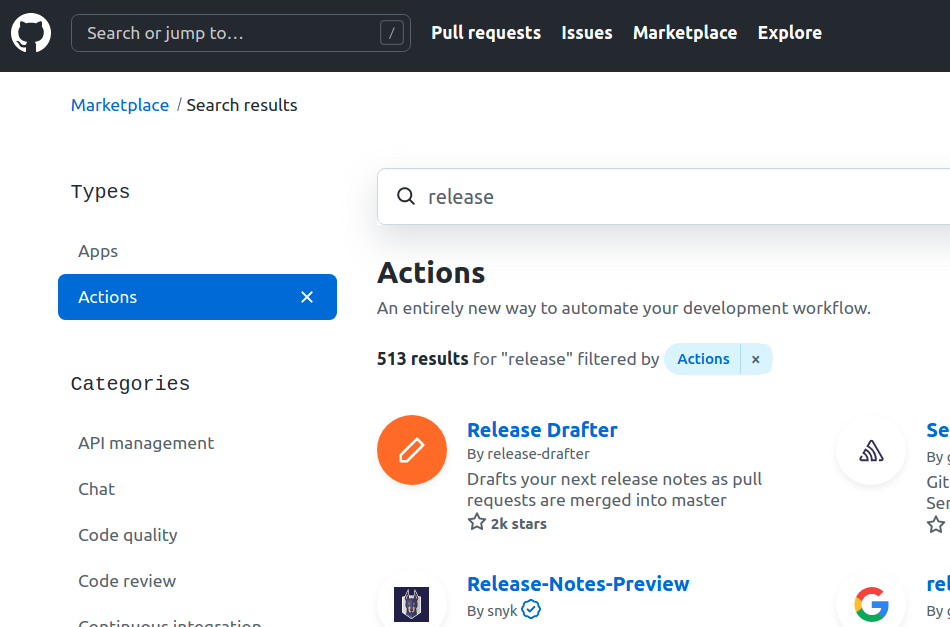Open Explore in top navigation
The height and width of the screenshot is (627, 950).
coord(789,33)
